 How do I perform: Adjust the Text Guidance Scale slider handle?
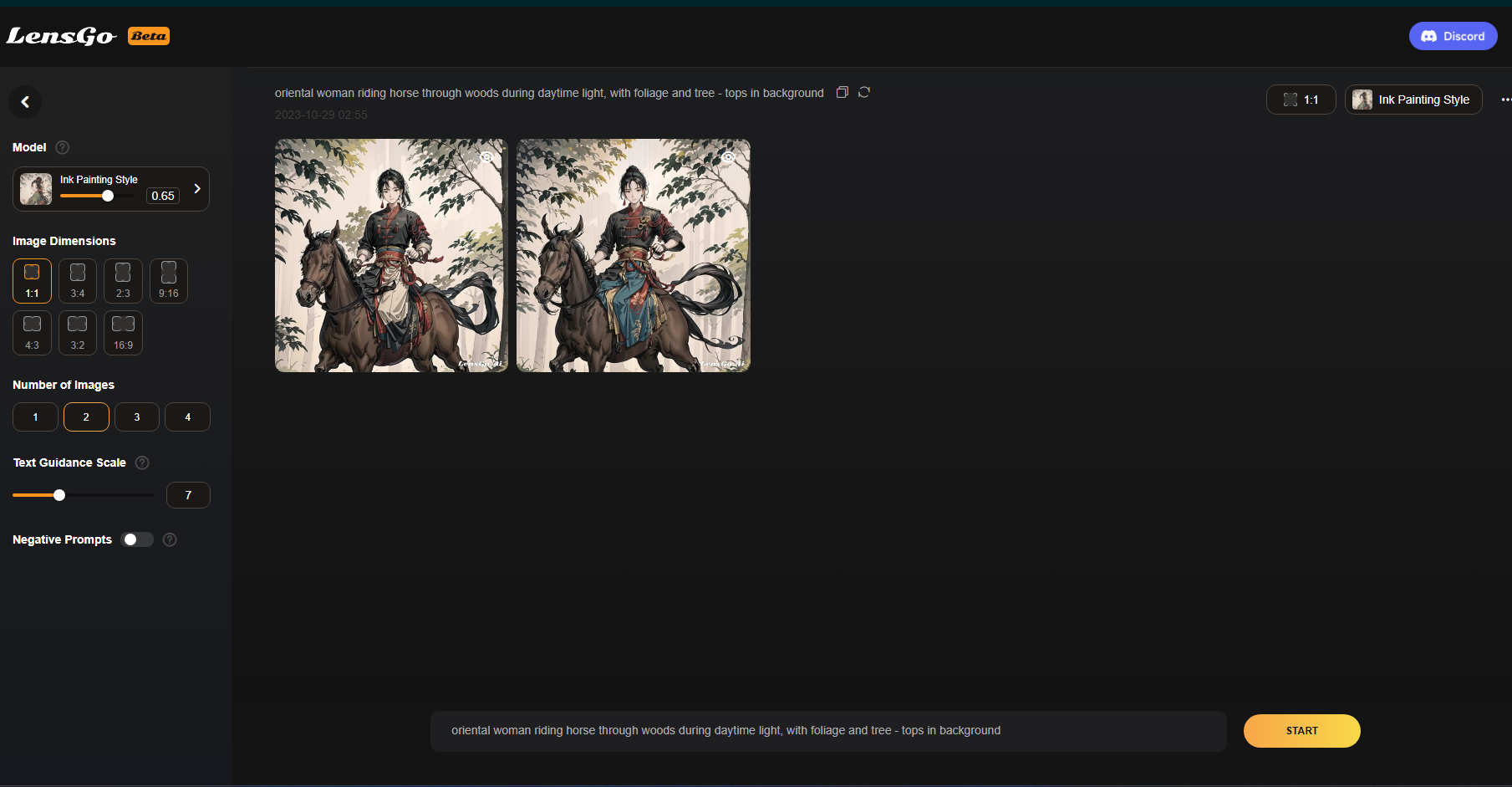[x=59, y=495]
